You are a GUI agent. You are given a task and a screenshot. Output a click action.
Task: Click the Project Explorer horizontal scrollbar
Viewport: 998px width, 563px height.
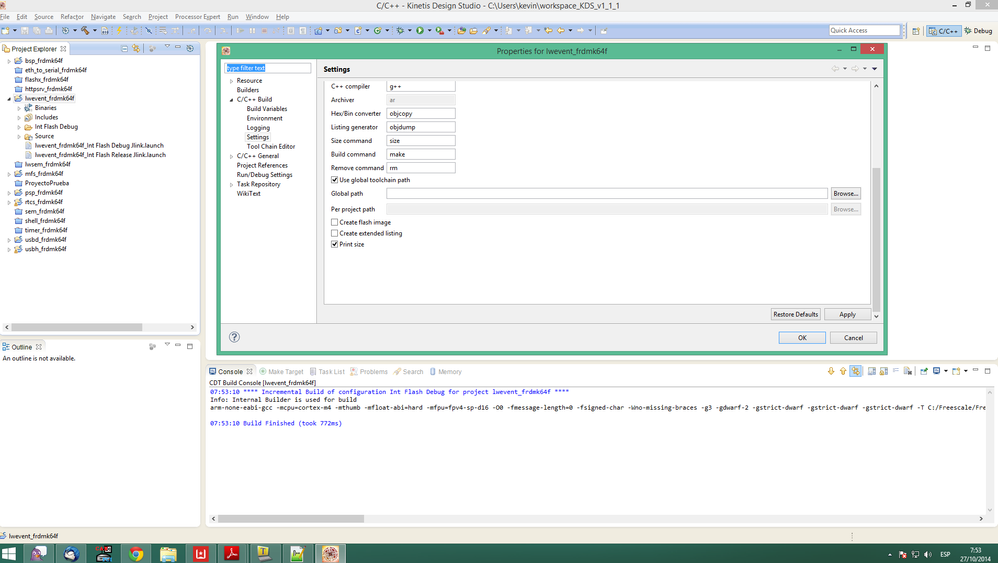coord(78,327)
